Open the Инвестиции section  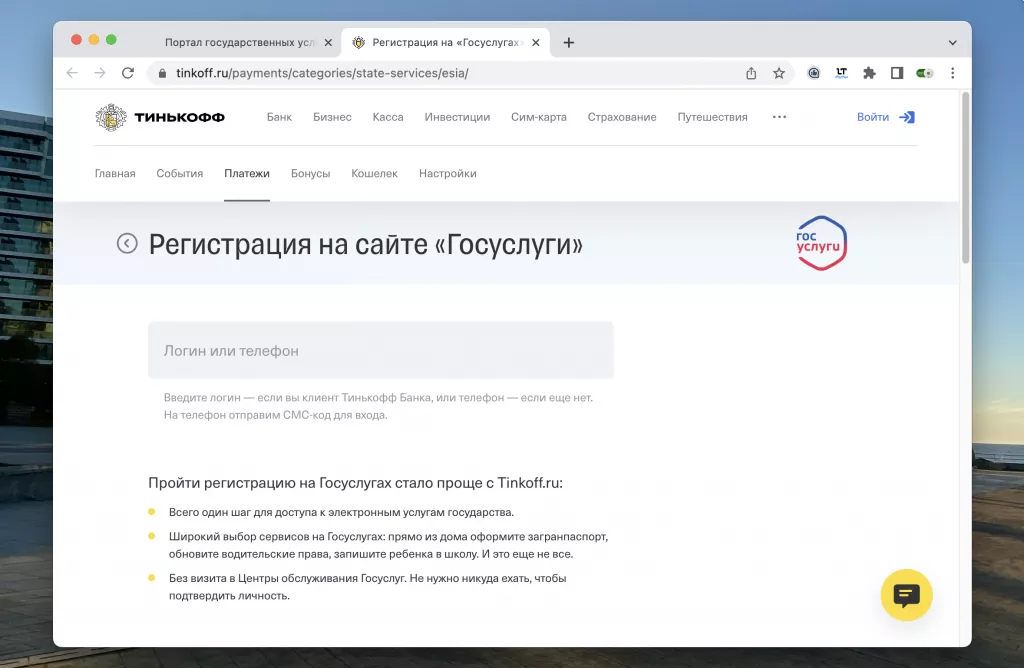point(457,117)
